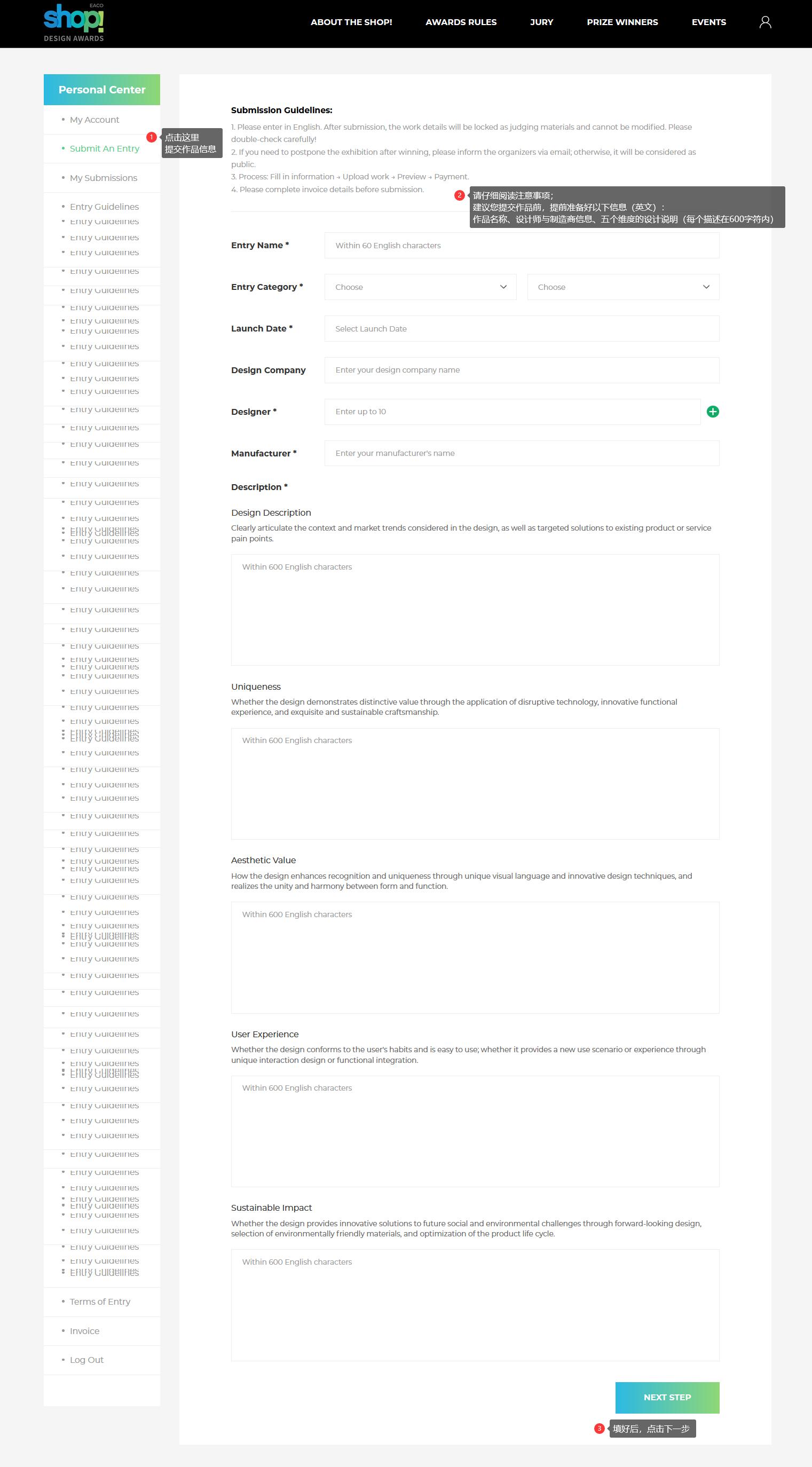Screen dimensions: 812x1467
Task: Expand the first Entry Category dropdown
Action: 420,287
